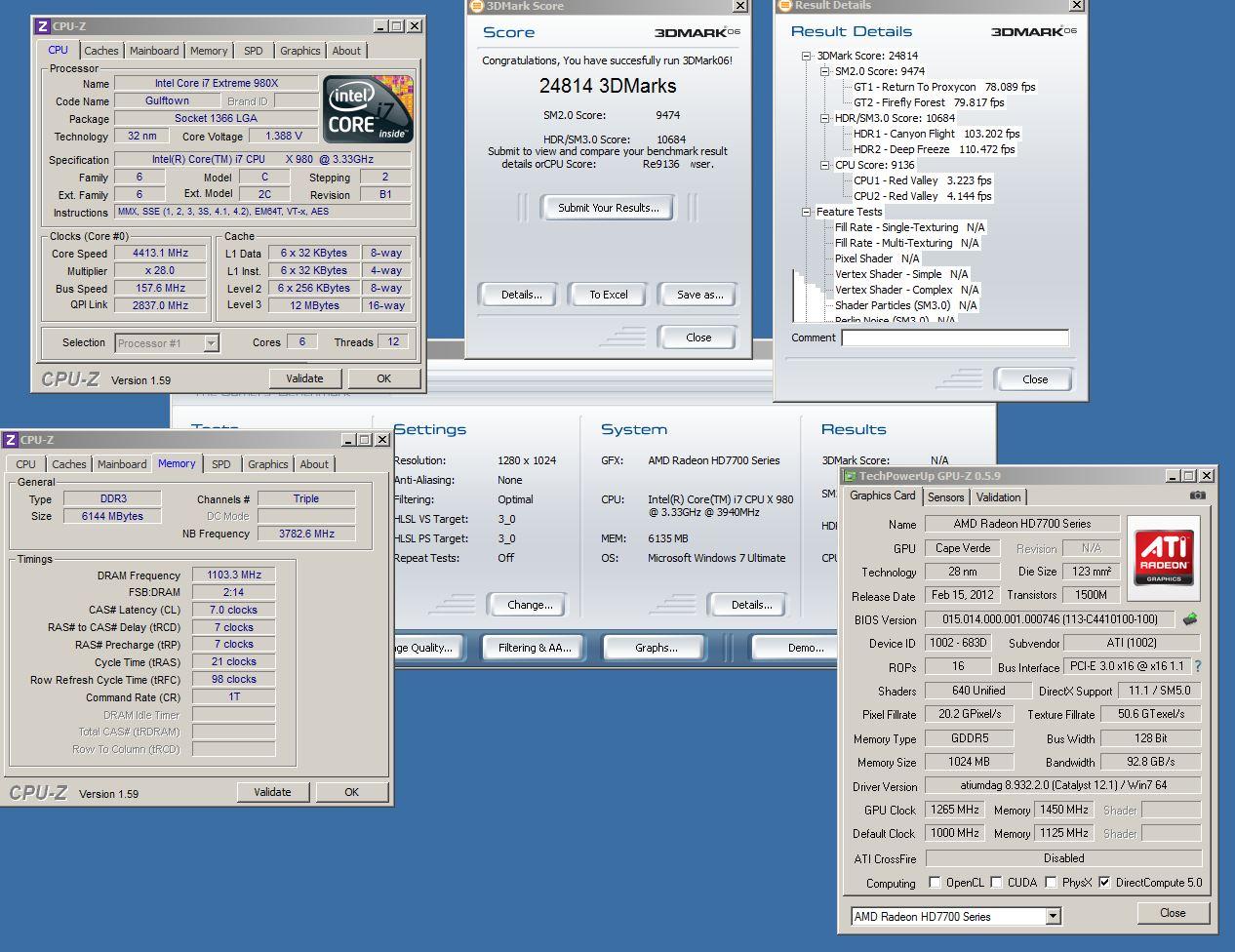The height and width of the screenshot is (952, 1235).
Task: Click the Driver Version field in GPU-Z
Action: (1063, 785)
